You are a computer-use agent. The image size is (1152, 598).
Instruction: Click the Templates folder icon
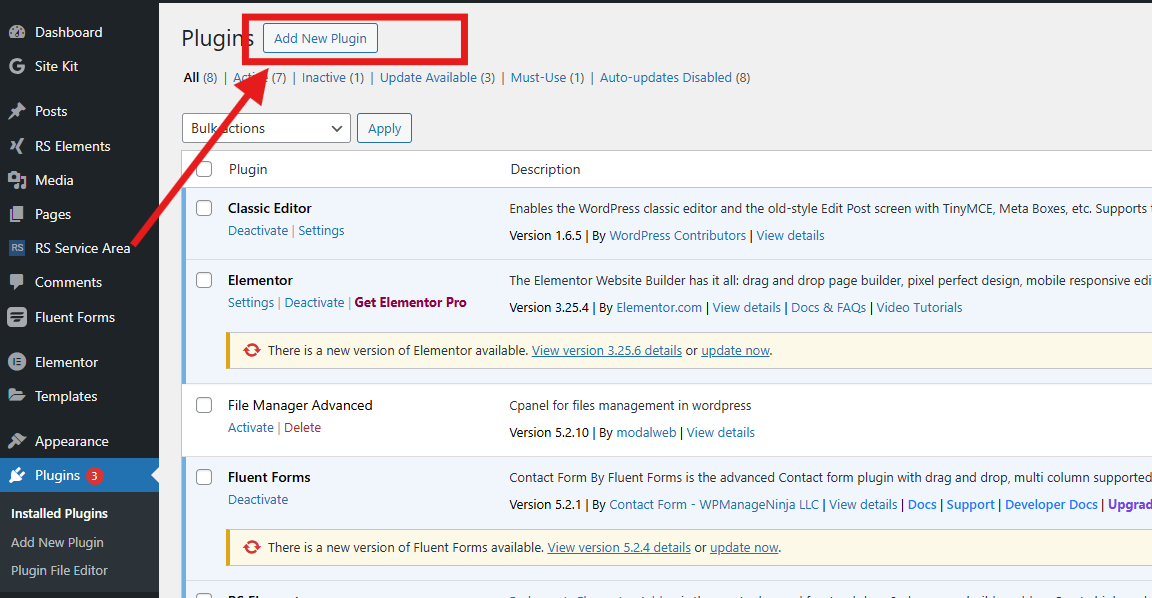17,396
